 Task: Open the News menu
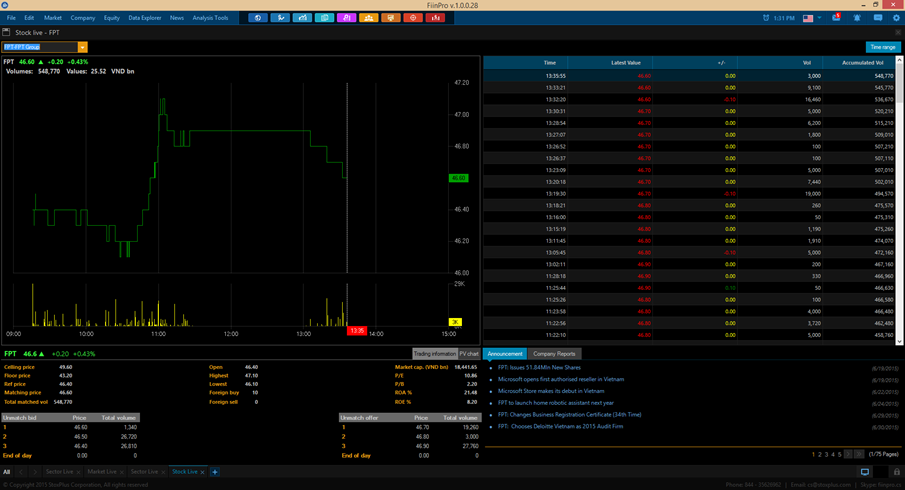177,18
